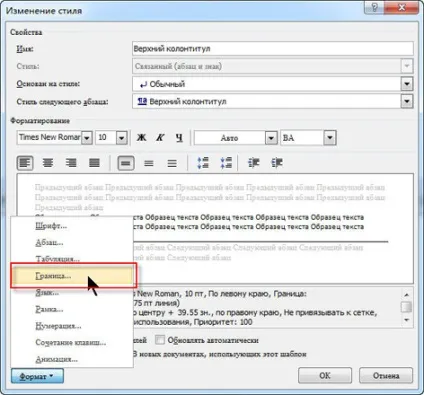Open the Times New Roman font dropdown
The height and width of the screenshot is (395, 424).
(87, 138)
